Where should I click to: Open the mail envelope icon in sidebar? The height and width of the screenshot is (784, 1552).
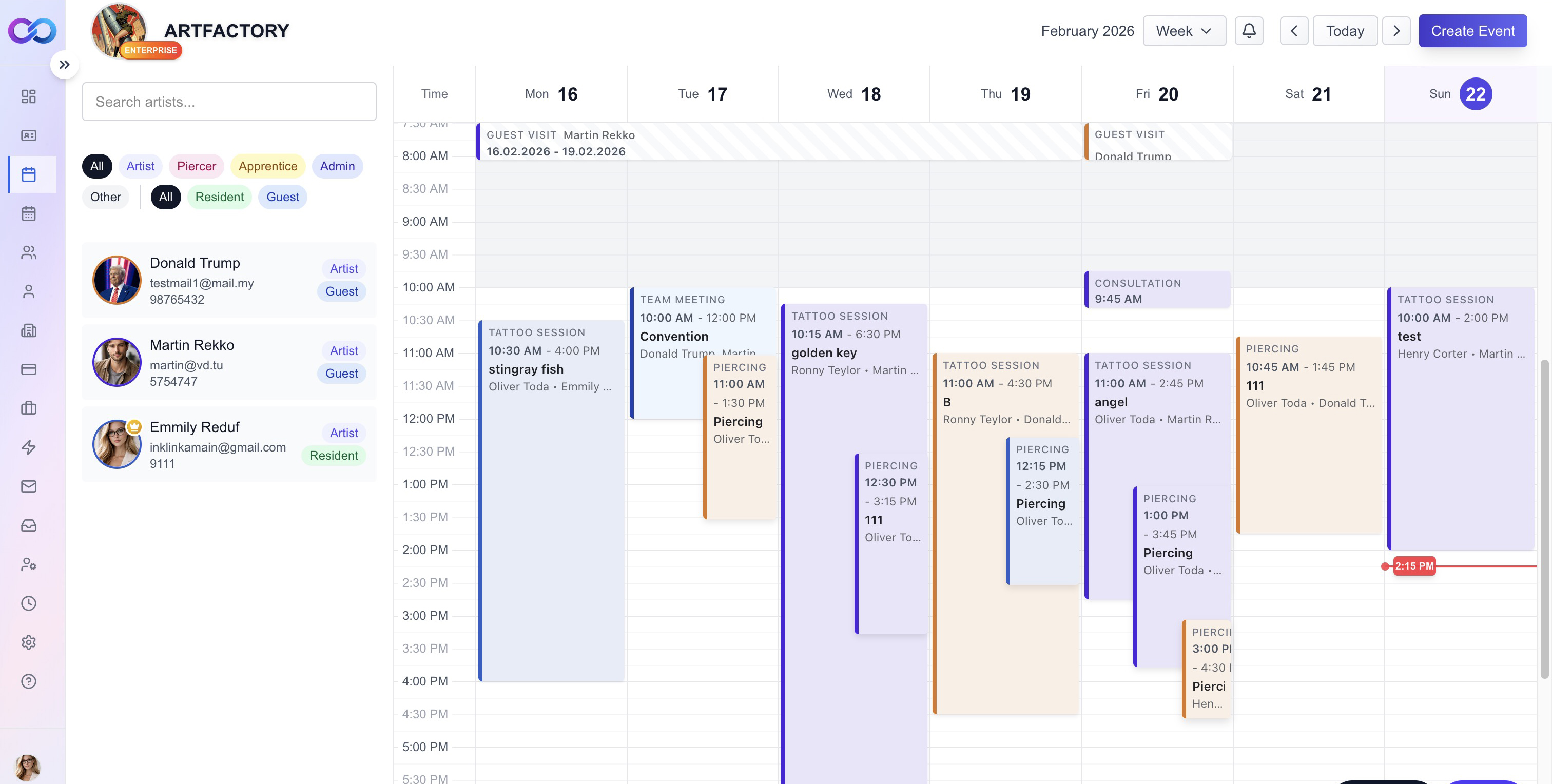(x=28, y=486)
